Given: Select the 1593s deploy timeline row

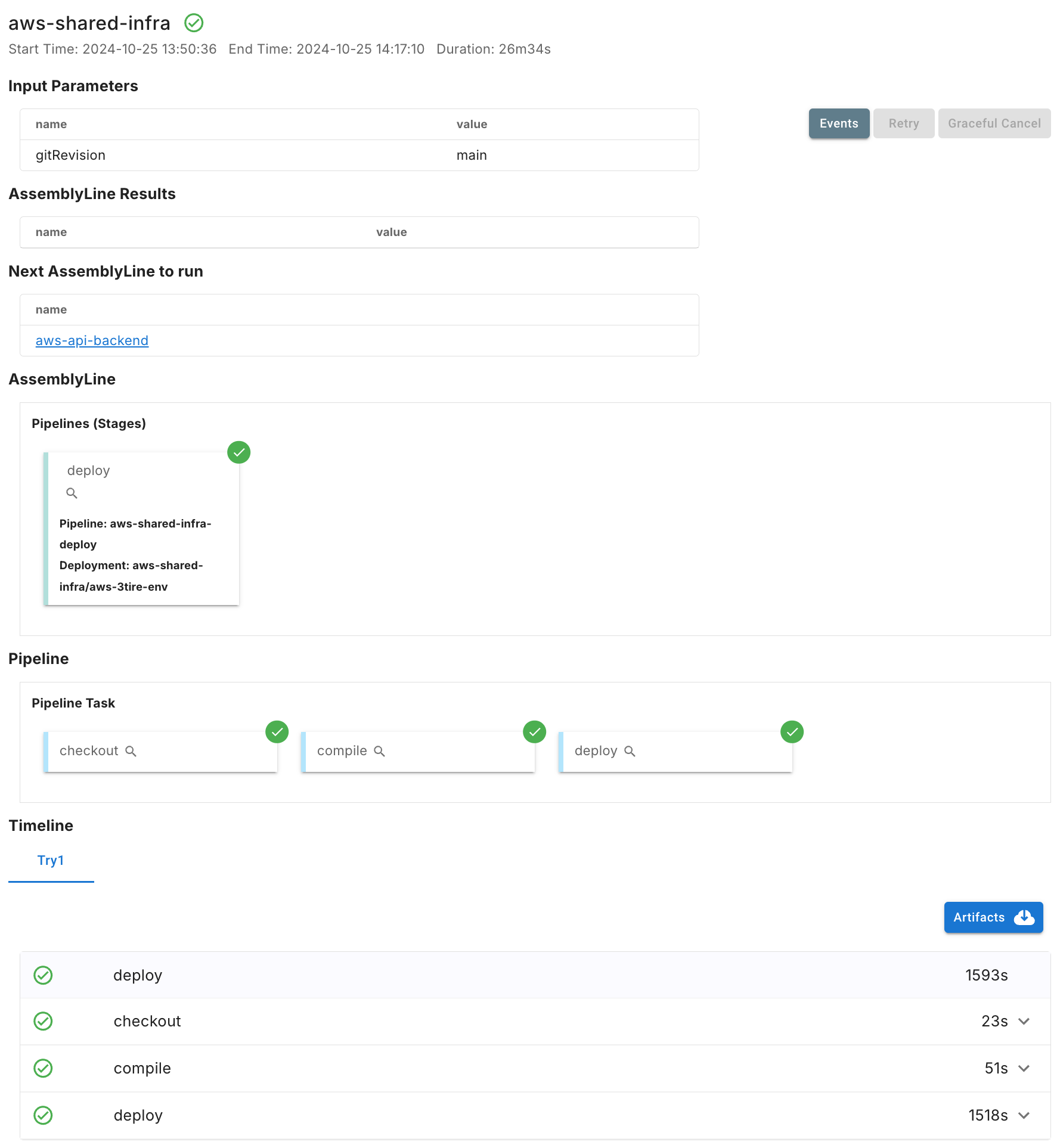Looking at the screenshot, I should pos(534,976).
